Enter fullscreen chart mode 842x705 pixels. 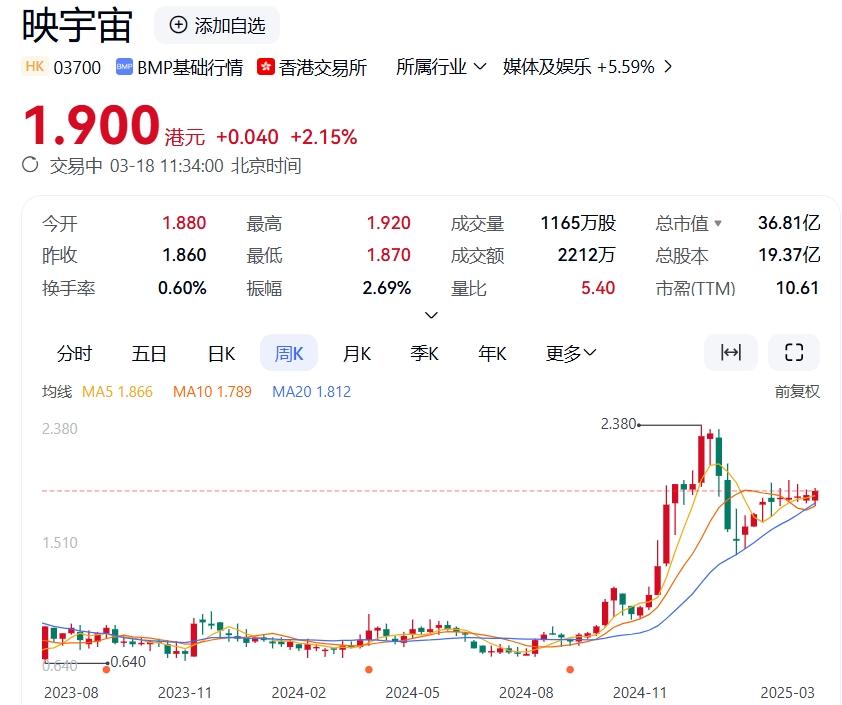click(794, 352)
